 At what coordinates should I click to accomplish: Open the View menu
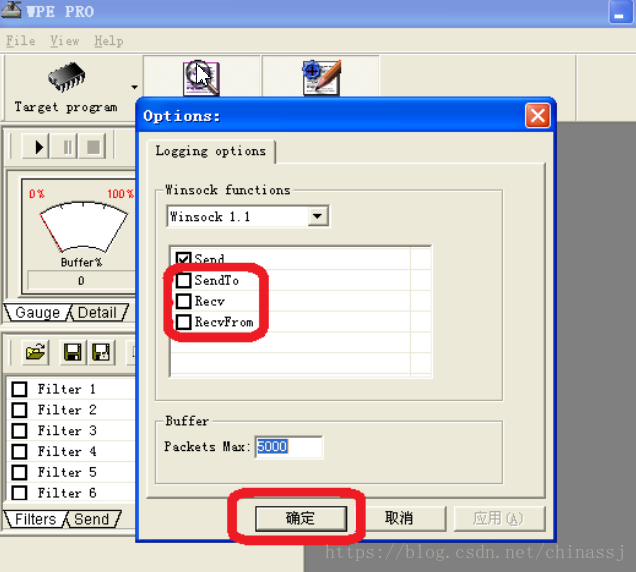click(64, 41)
